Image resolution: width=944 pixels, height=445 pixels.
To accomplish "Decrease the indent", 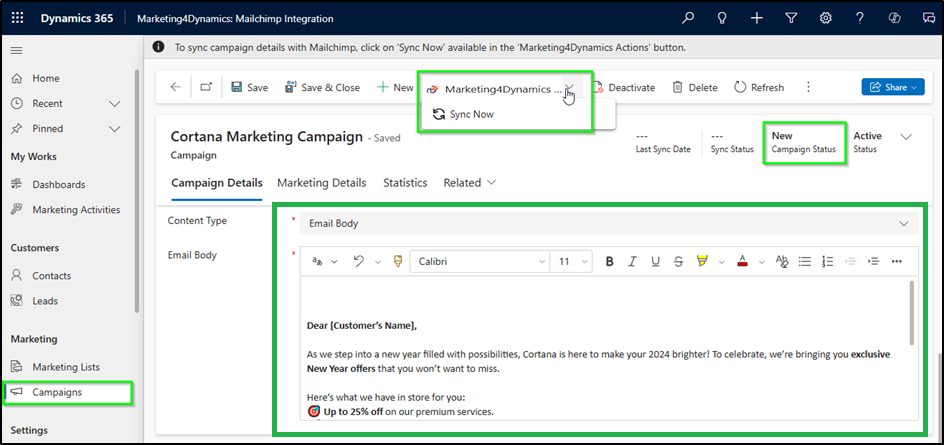I will pyautogui.click(x=851, y=261).
